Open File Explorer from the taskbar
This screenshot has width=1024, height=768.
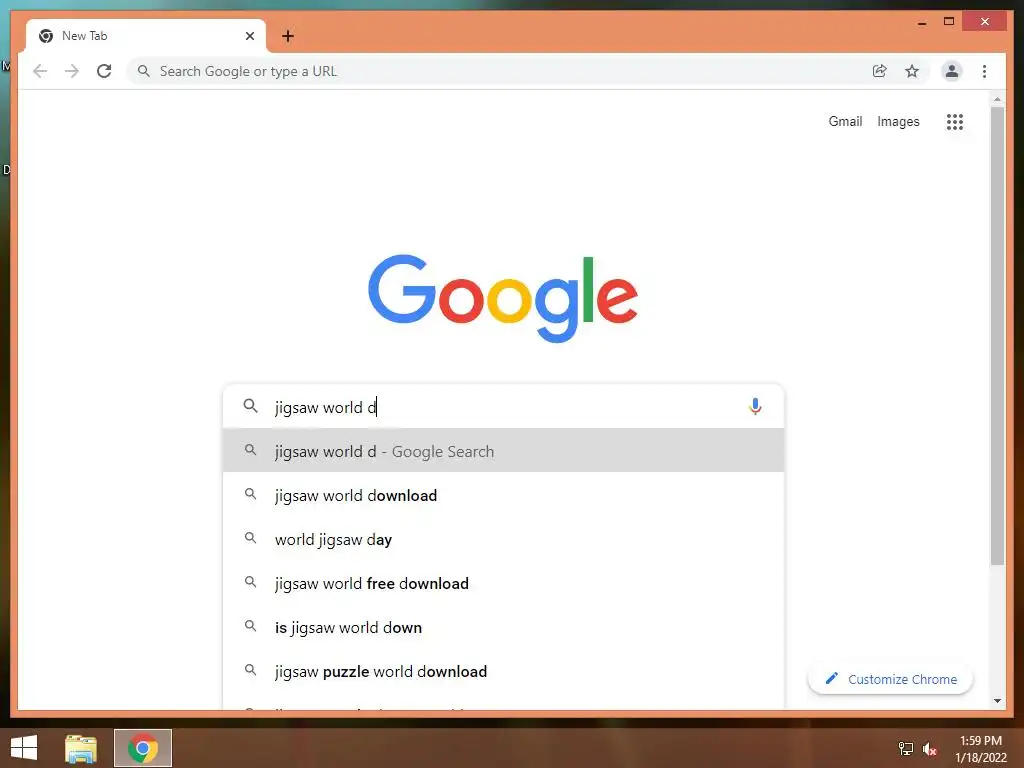tap(81, 748)
